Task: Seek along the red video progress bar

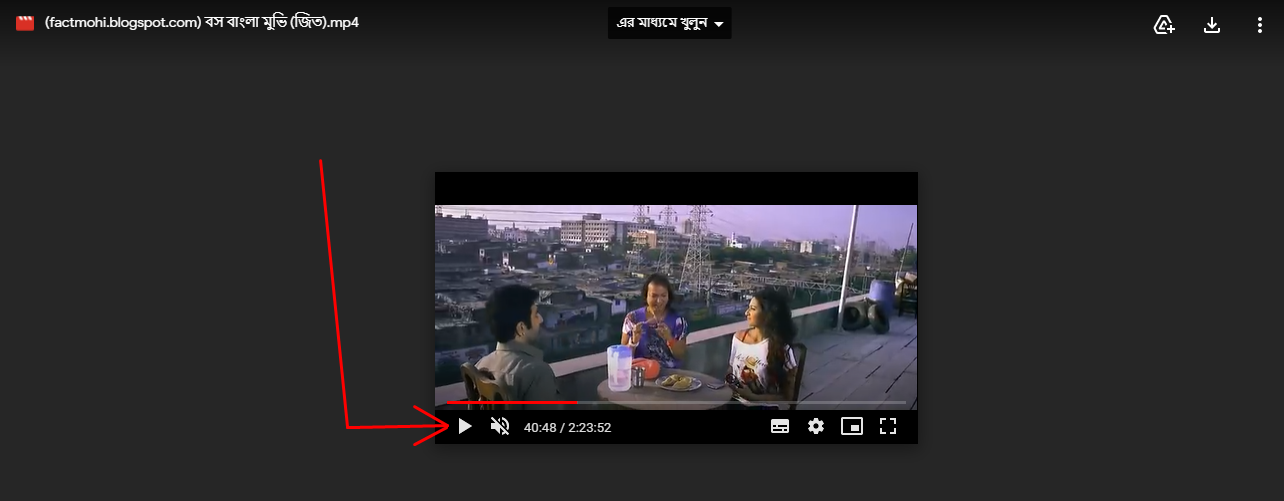Action: 676,403
